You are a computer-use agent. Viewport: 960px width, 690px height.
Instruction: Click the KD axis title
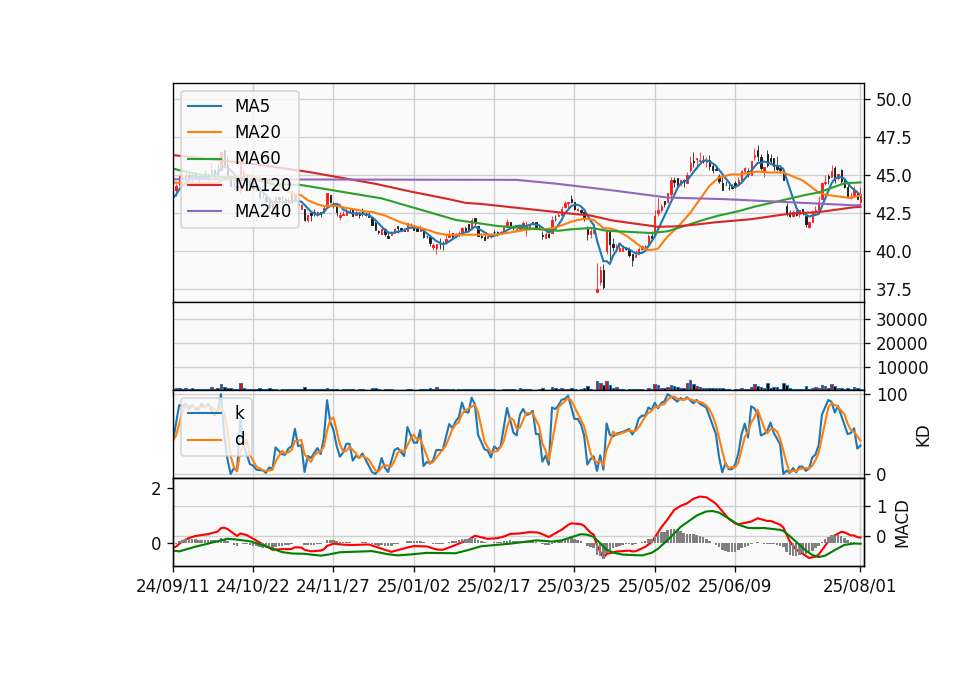pos(923,436)
